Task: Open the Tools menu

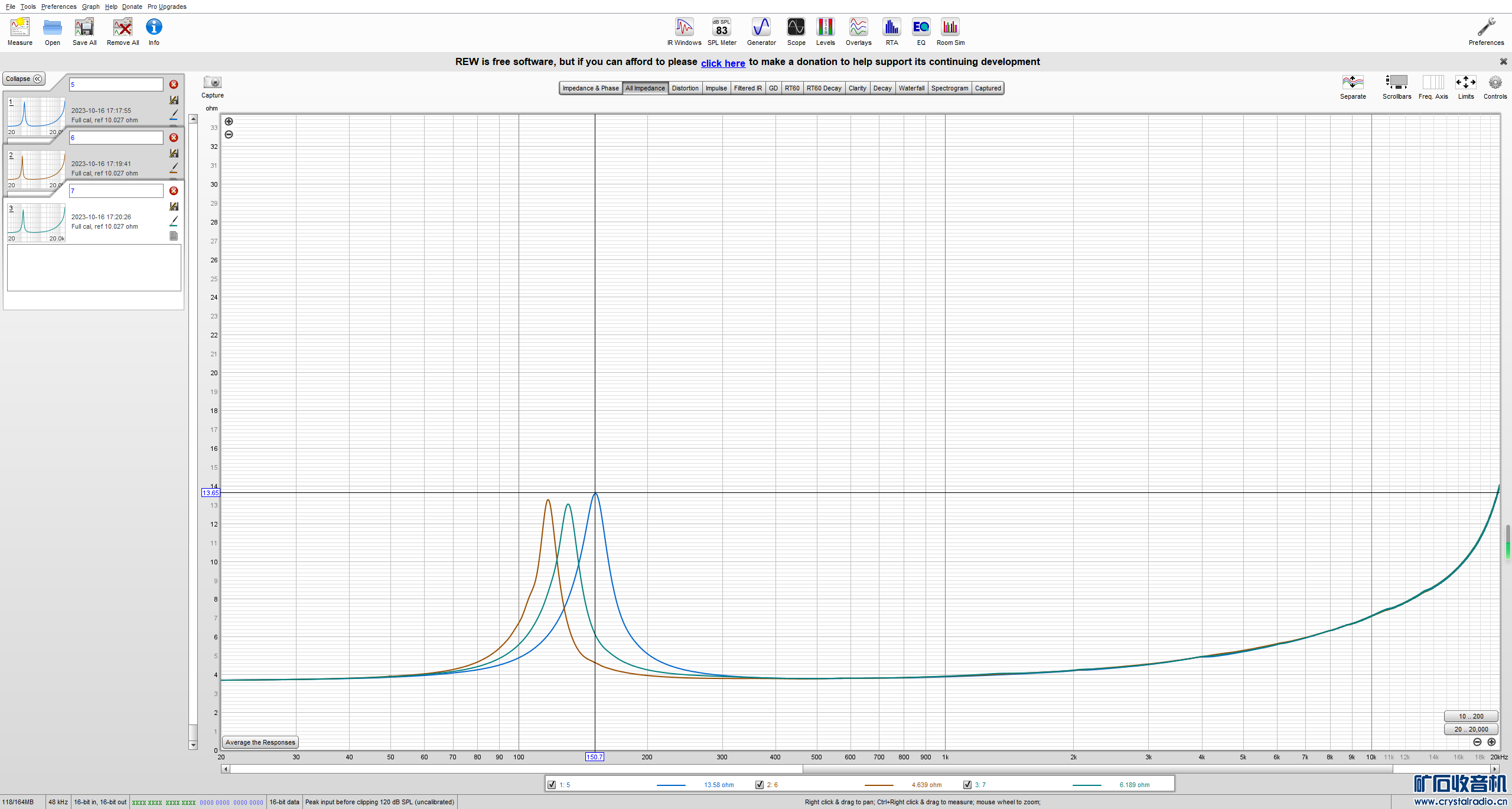Action: pyautogui.click(x=28, y=7)
